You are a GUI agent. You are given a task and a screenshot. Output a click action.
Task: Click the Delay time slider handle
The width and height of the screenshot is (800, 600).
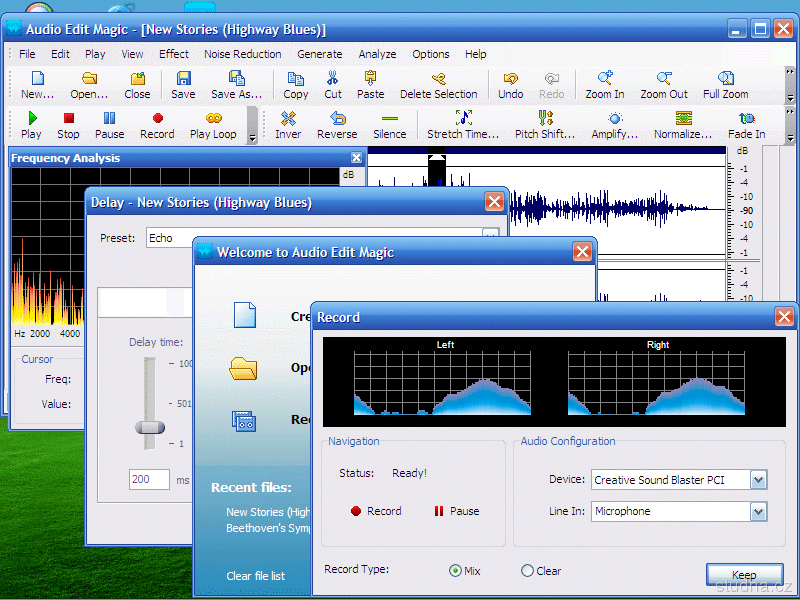[x=150, y=427]
